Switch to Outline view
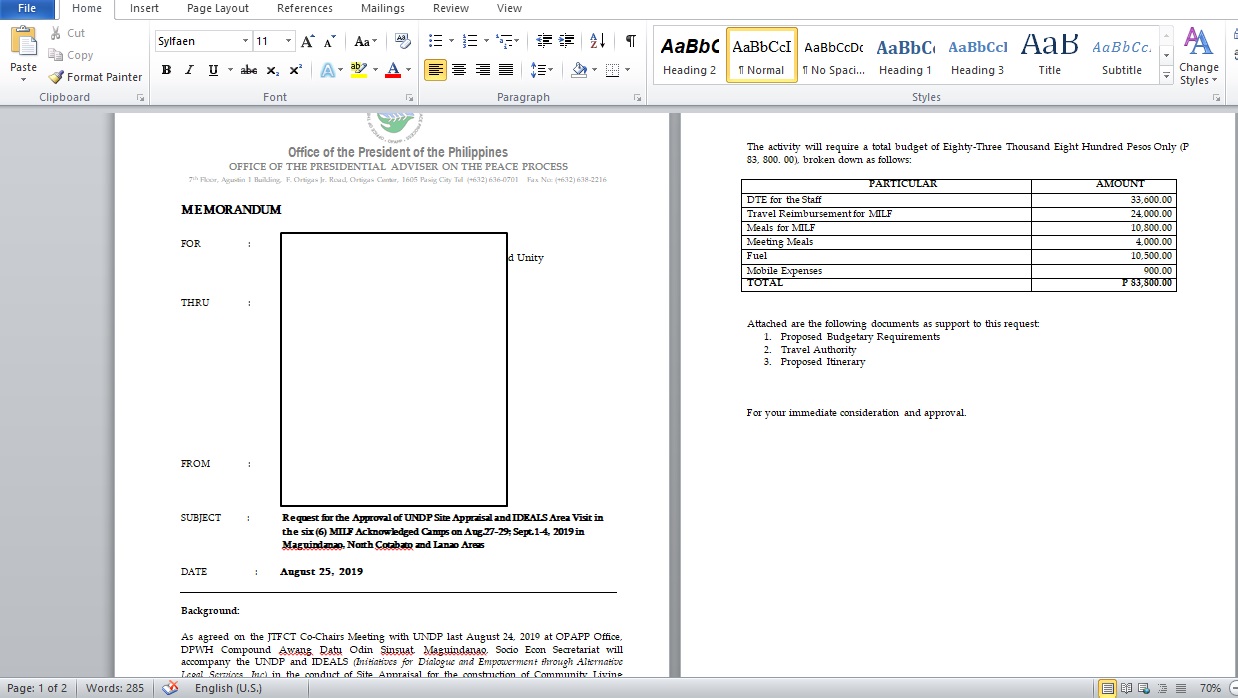The height and width of the screenshot is (698, 1238). coord(1164,688)
